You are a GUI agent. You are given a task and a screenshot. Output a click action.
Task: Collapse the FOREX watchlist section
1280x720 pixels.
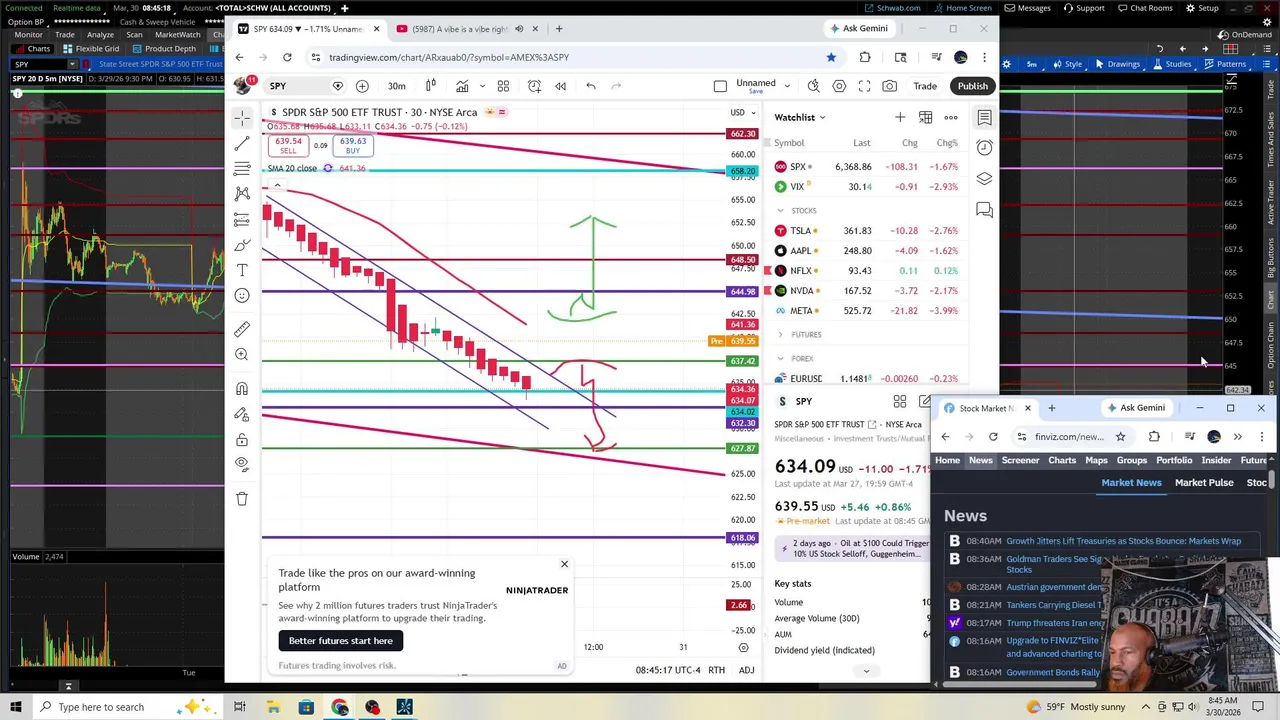(x=780, y=359)
